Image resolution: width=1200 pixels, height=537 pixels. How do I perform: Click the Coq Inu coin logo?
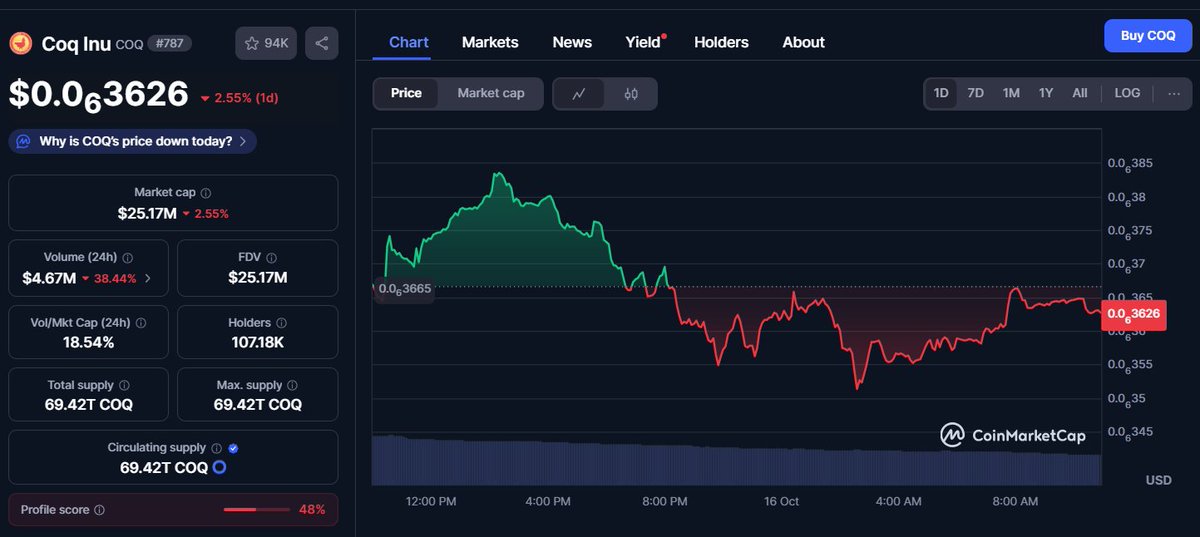pyautogui.click(x=20, y=43)
